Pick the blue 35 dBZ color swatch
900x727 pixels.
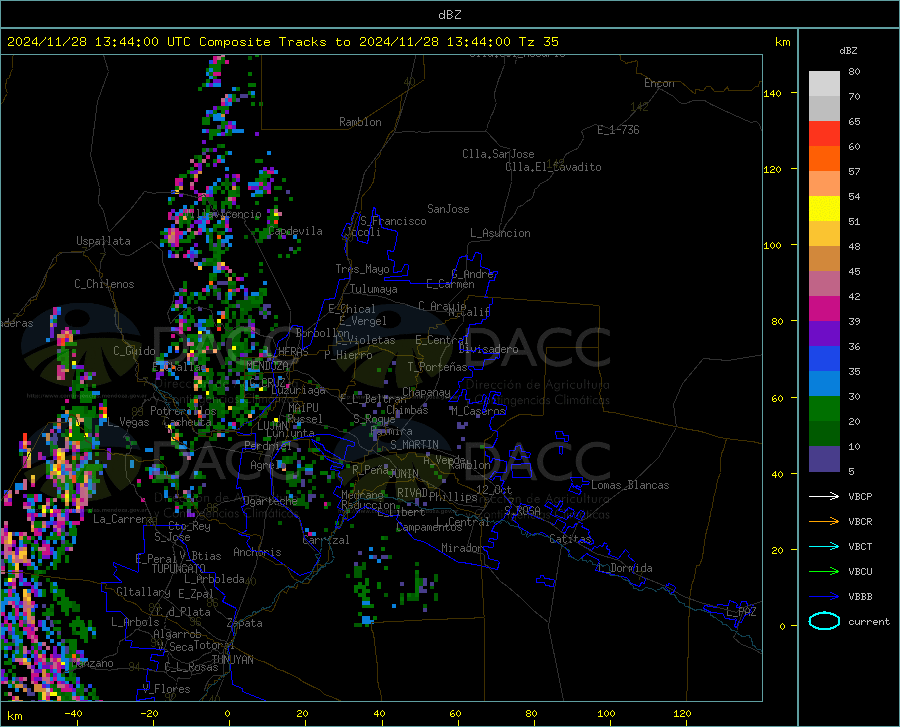824,359
